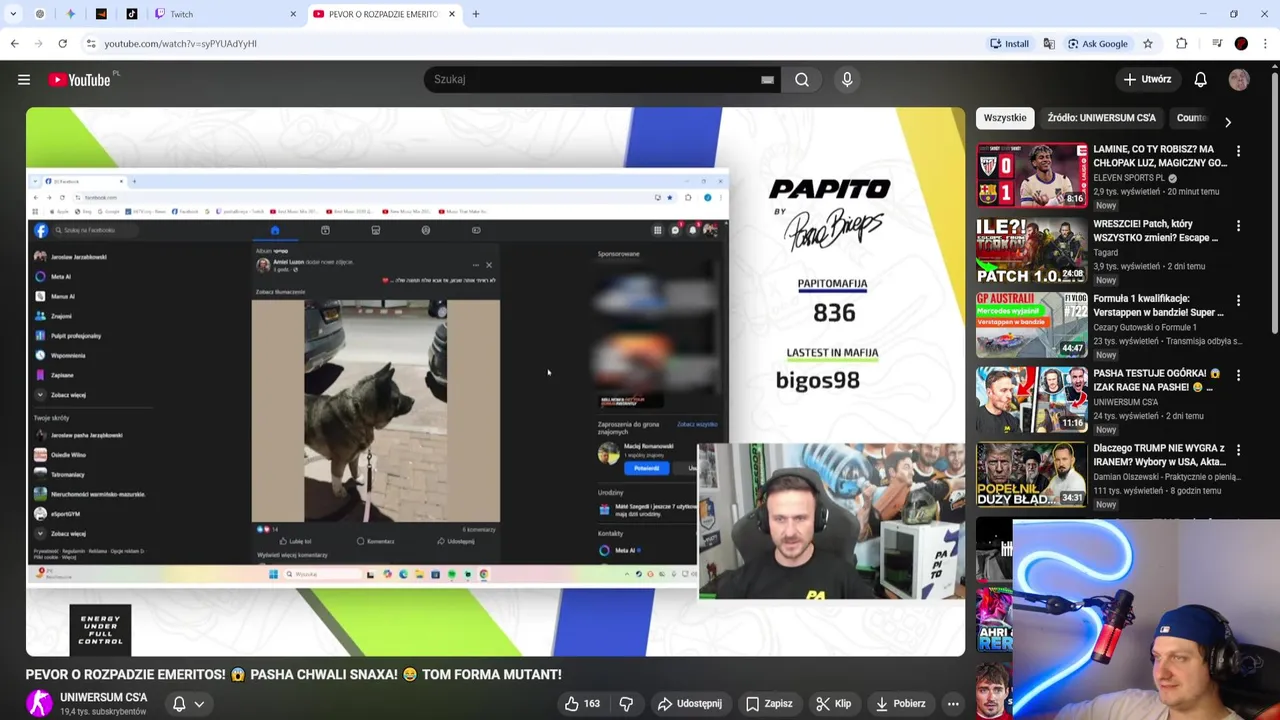Open the PATCH 1.0 Escape thumbnail
Viewport: 1280px width, 720px height.
pyautogui.click(x=1031, y=250)
